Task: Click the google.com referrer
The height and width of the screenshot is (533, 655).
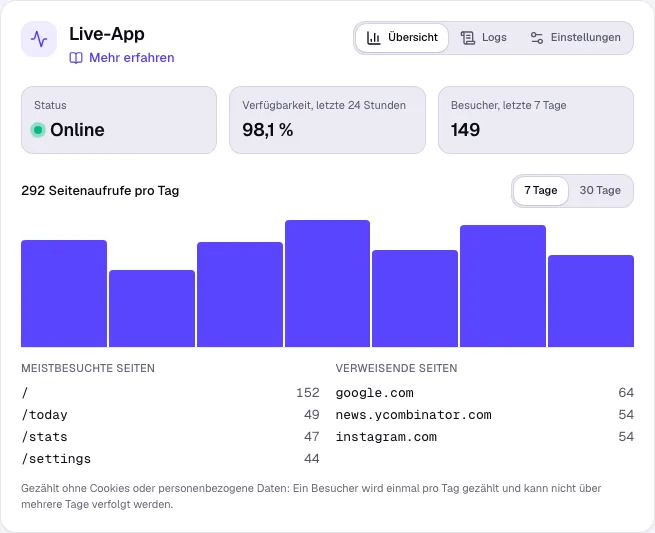Action: [x=375, y=393]
